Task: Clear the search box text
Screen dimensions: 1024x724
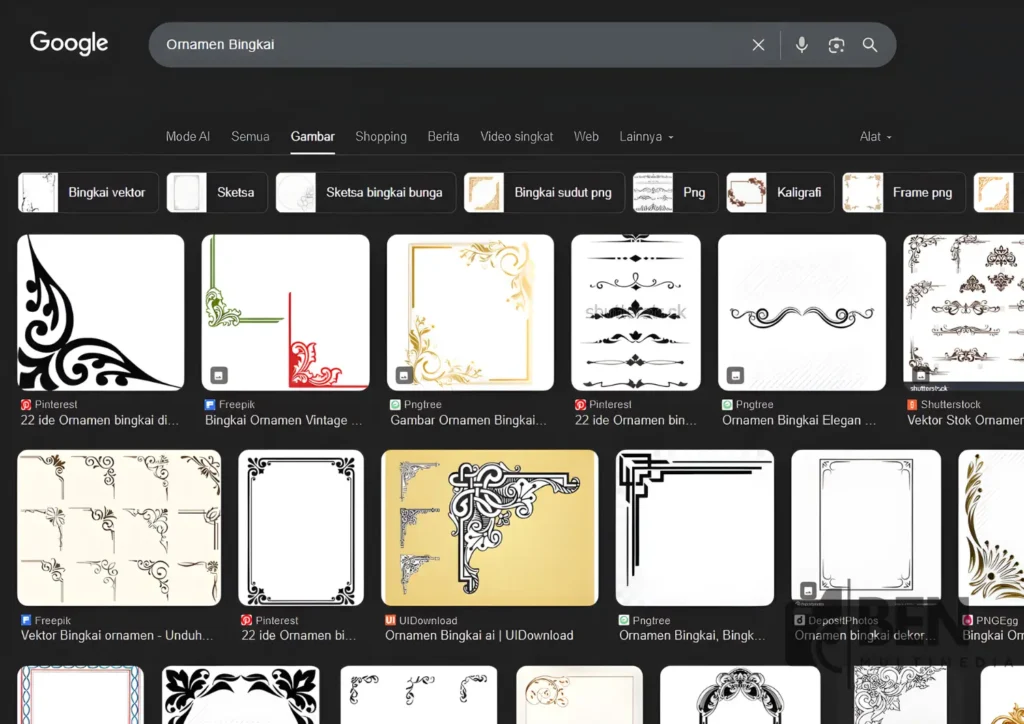Action: click(758, 45)
